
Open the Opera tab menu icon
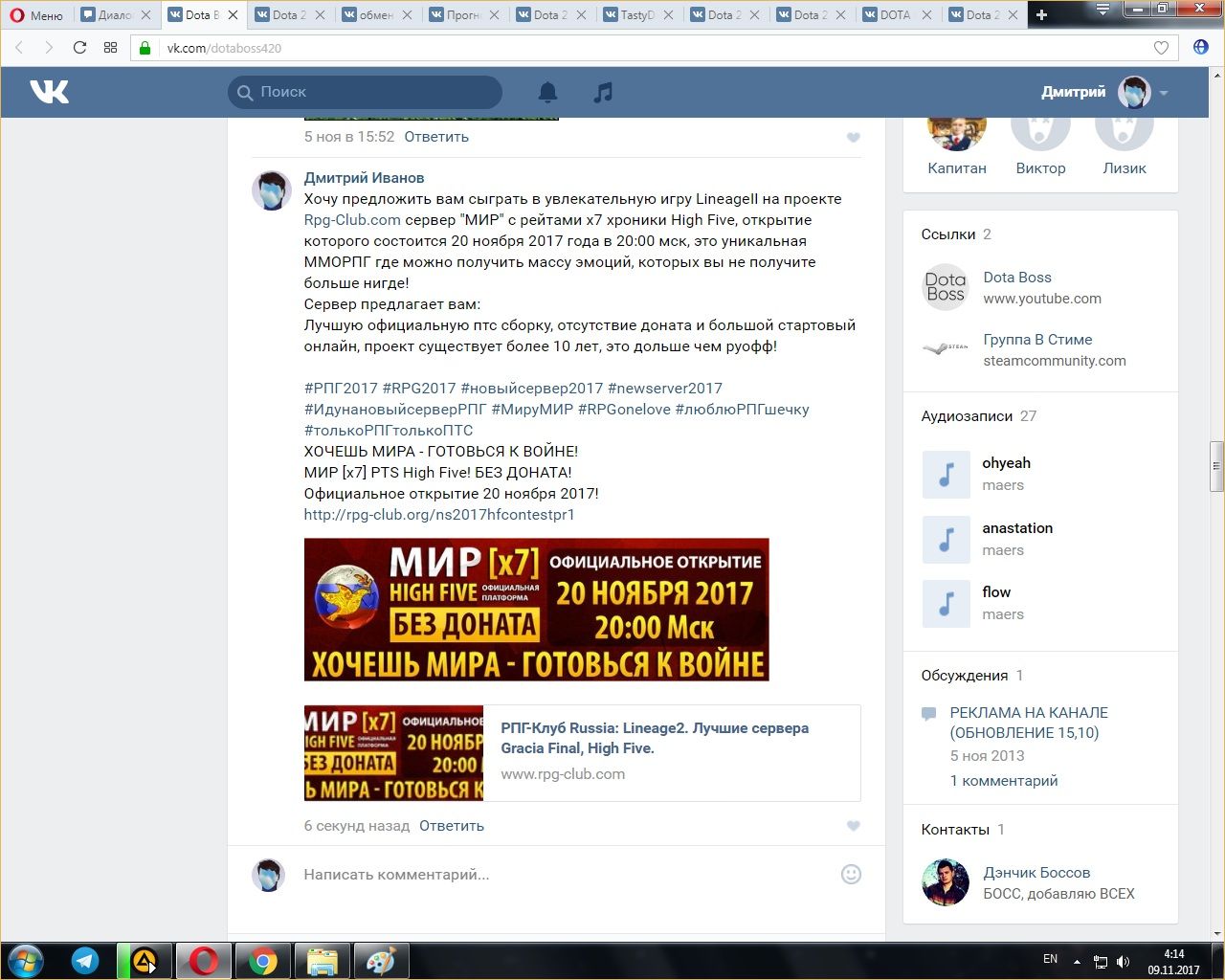pos(1103,9)
